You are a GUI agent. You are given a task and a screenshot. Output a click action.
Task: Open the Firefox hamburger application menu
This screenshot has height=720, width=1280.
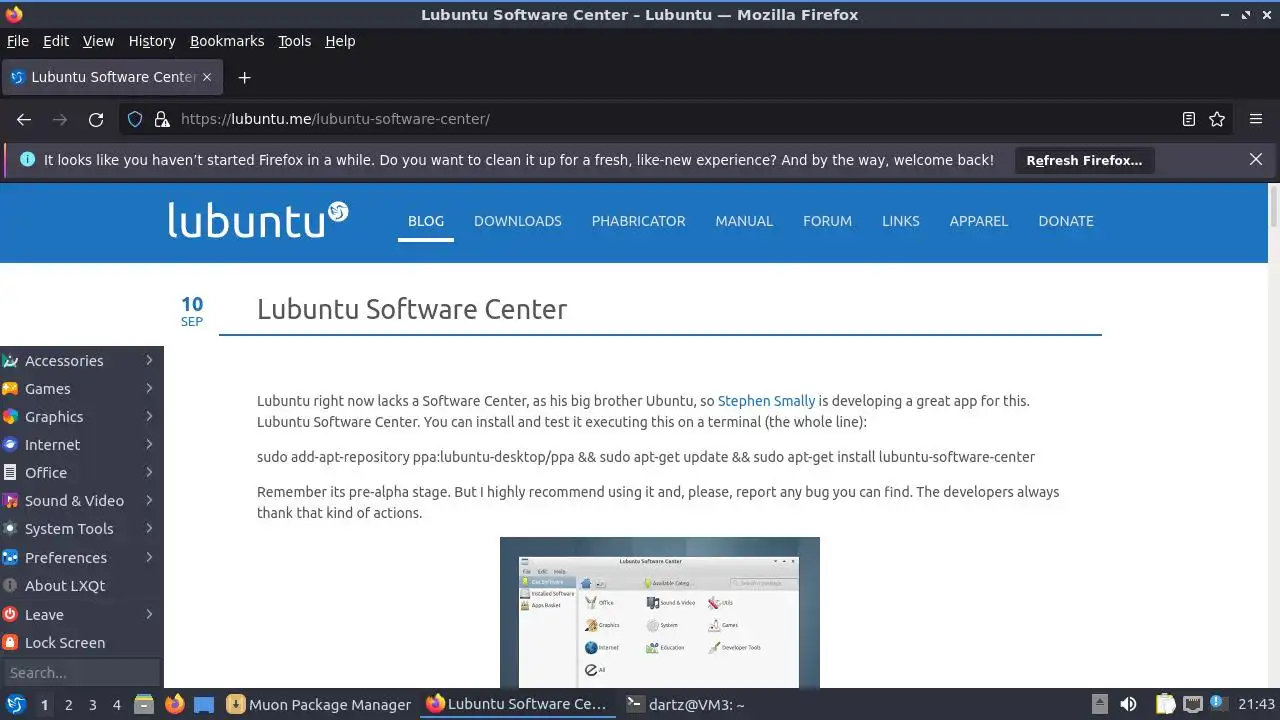click(1256, 119)
